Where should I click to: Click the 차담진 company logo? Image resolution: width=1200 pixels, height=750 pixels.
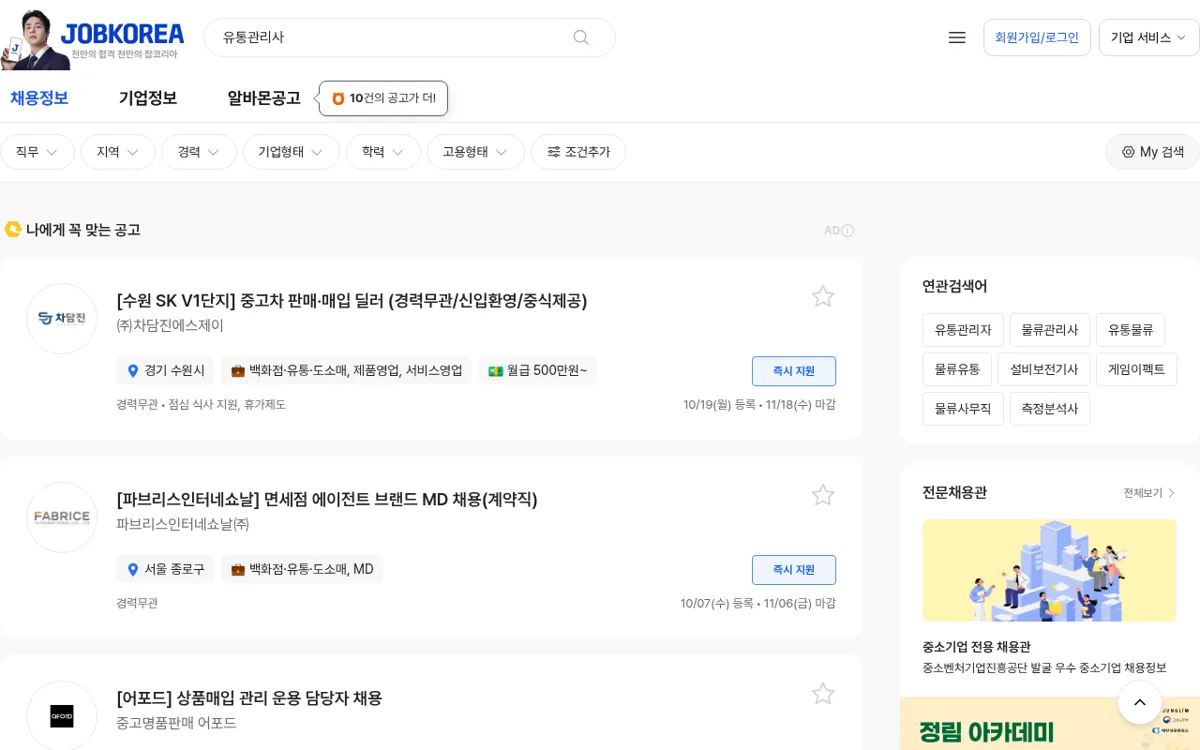point(62,319)
